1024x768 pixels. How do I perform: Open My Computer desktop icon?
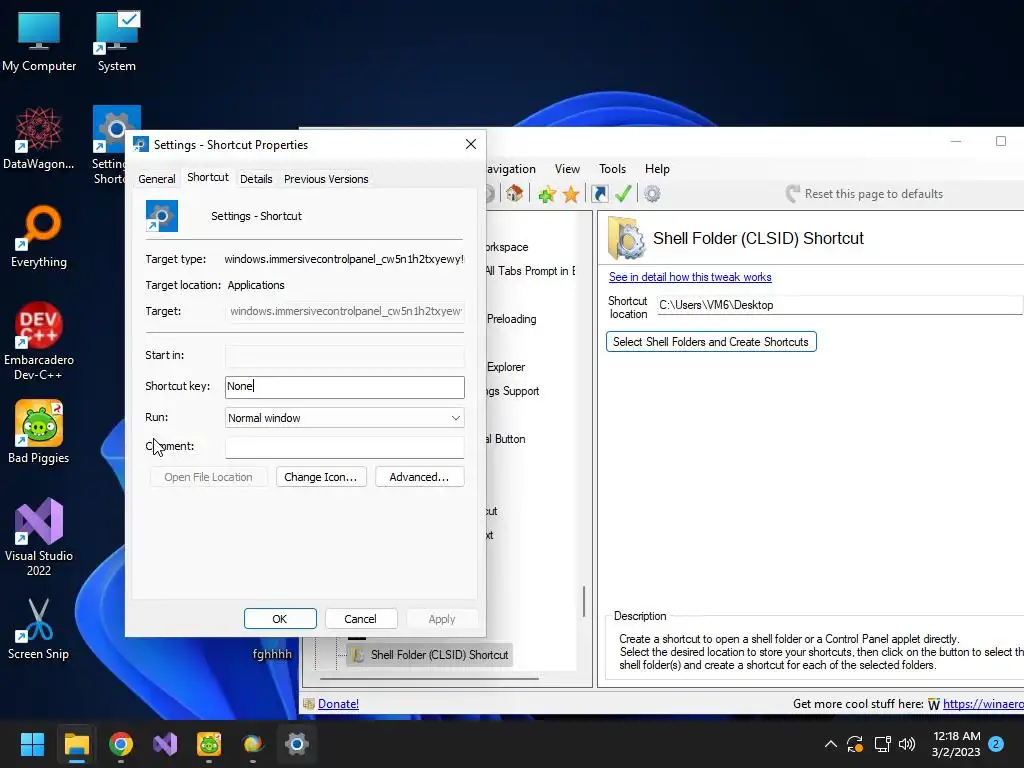click(39, 41)
